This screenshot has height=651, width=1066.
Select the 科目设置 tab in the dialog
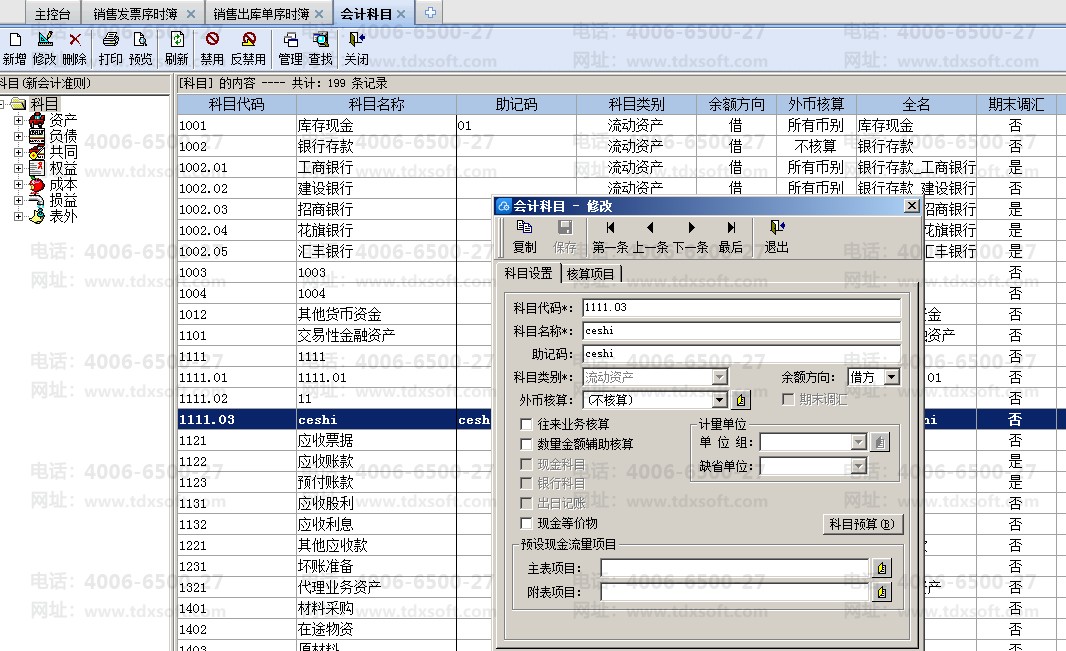tap(528, 273)
